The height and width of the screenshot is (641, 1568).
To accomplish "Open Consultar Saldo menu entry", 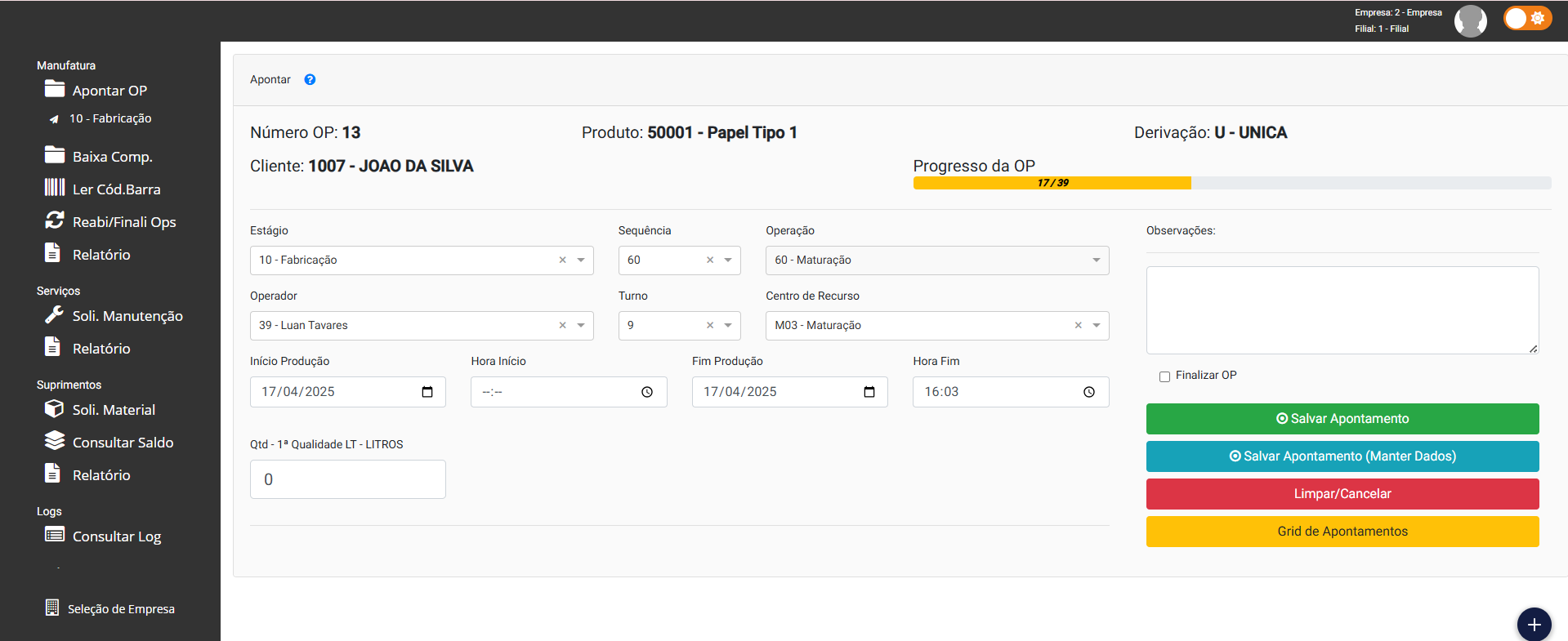I will 123,443.
